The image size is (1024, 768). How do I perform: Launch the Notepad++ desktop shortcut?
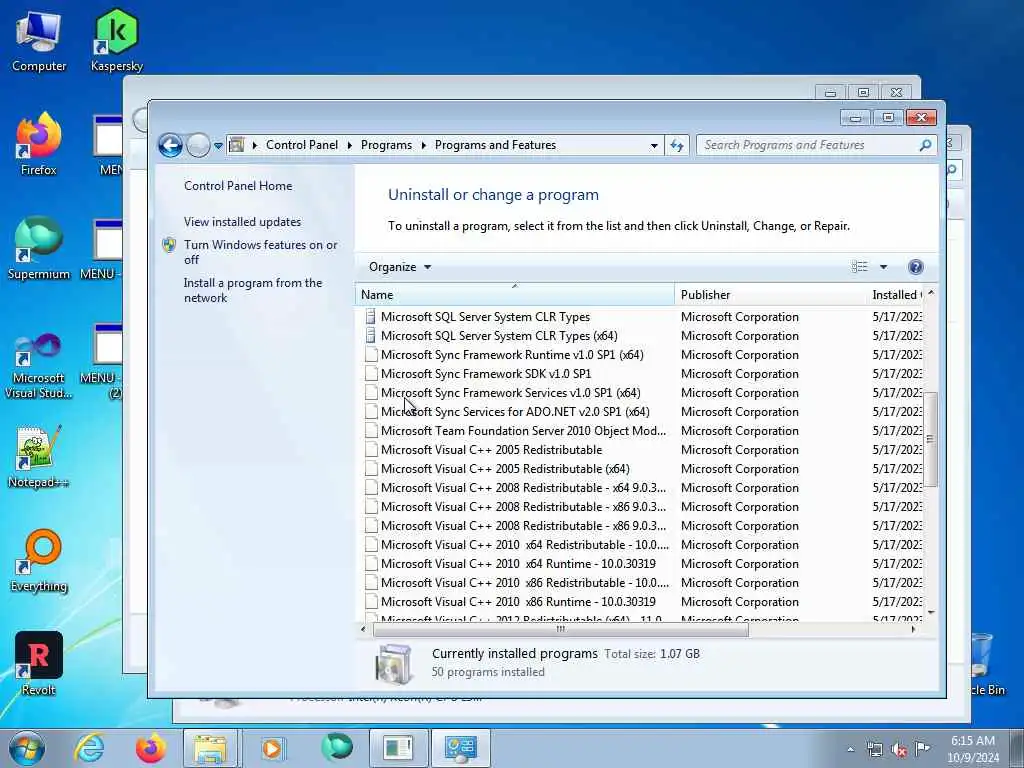point(39,457)
